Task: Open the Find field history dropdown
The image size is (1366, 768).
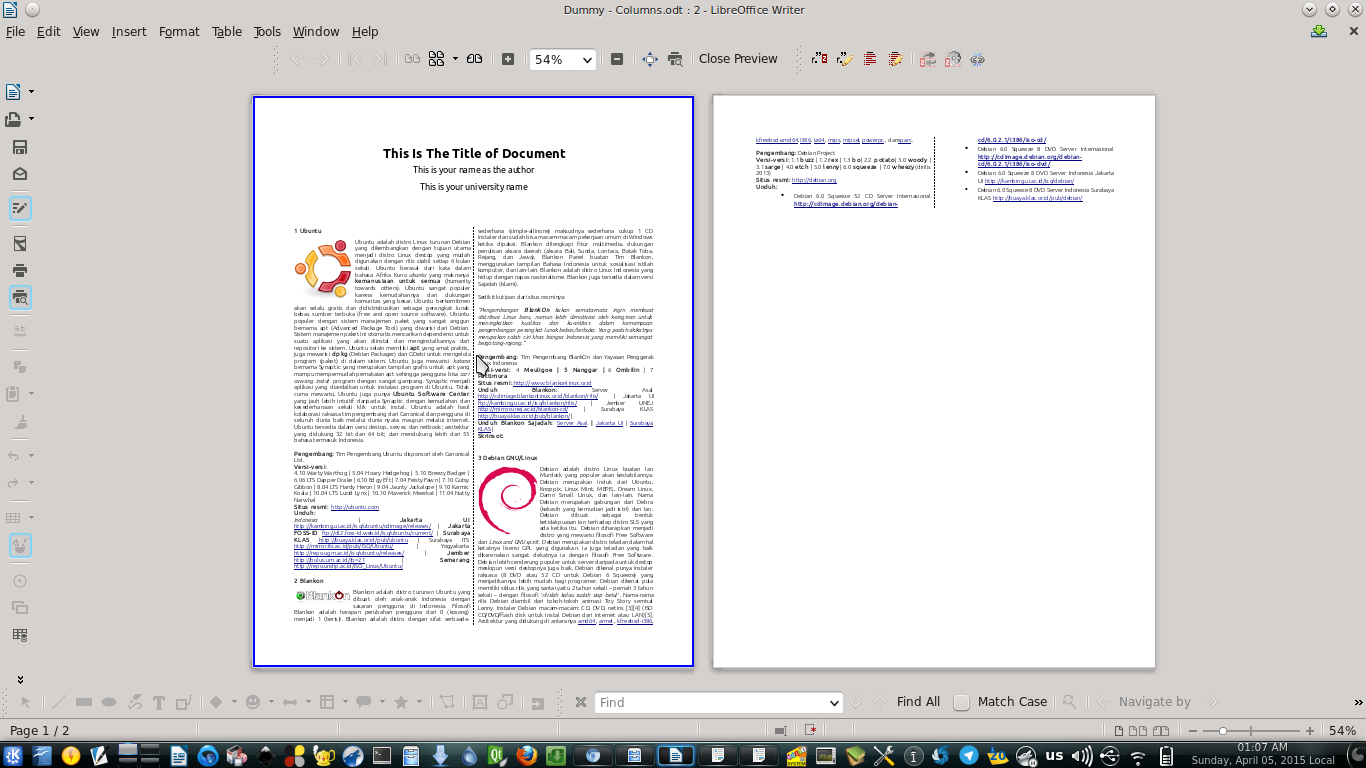Action: click(833, 702)
